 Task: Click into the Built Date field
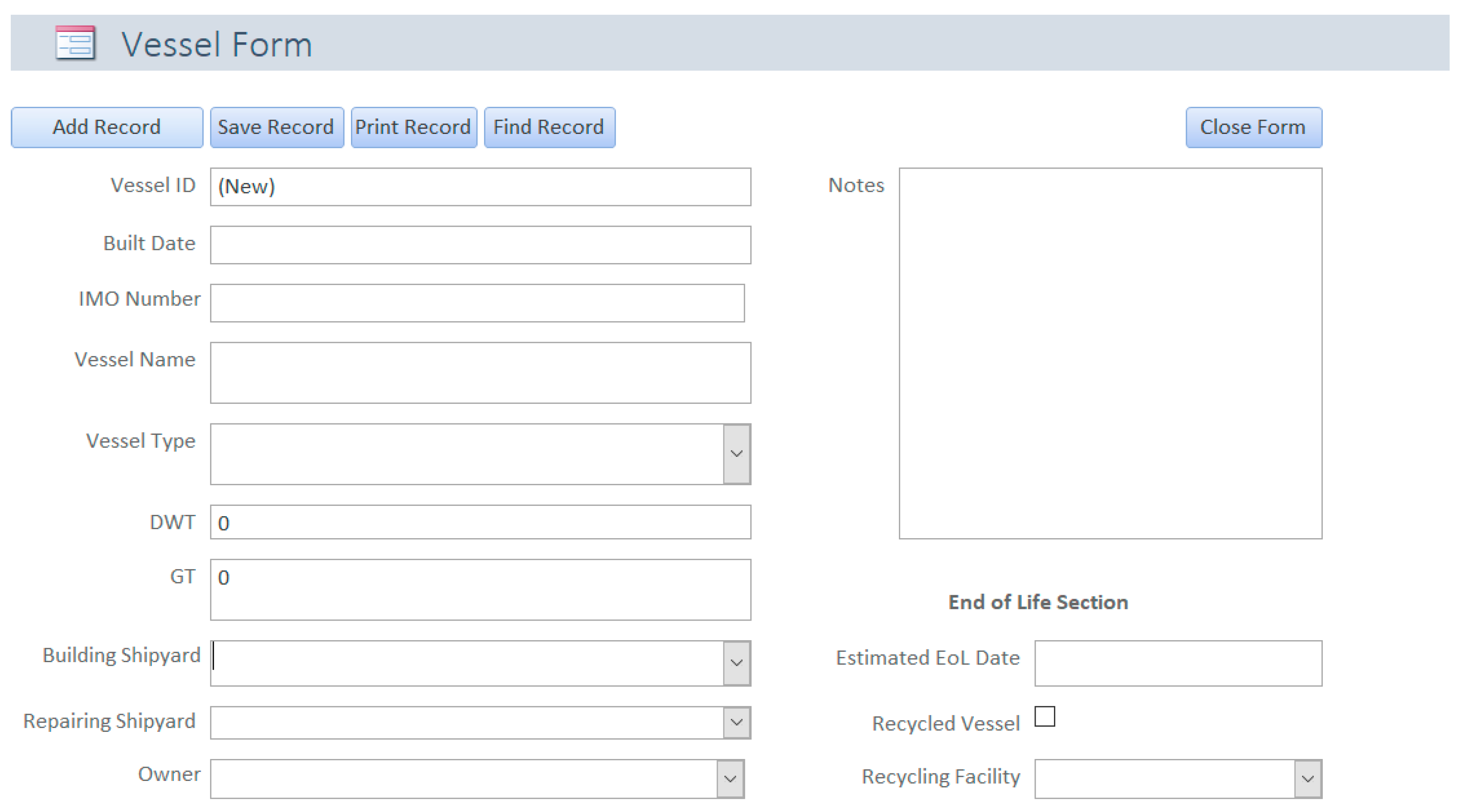[480, 245]
